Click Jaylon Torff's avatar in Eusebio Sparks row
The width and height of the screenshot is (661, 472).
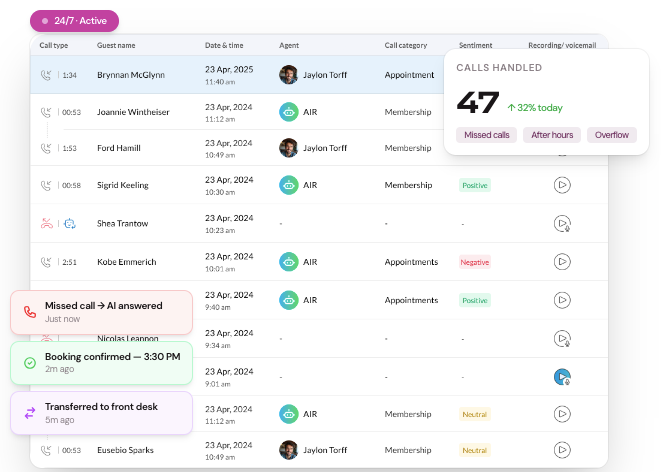(289, 450)
